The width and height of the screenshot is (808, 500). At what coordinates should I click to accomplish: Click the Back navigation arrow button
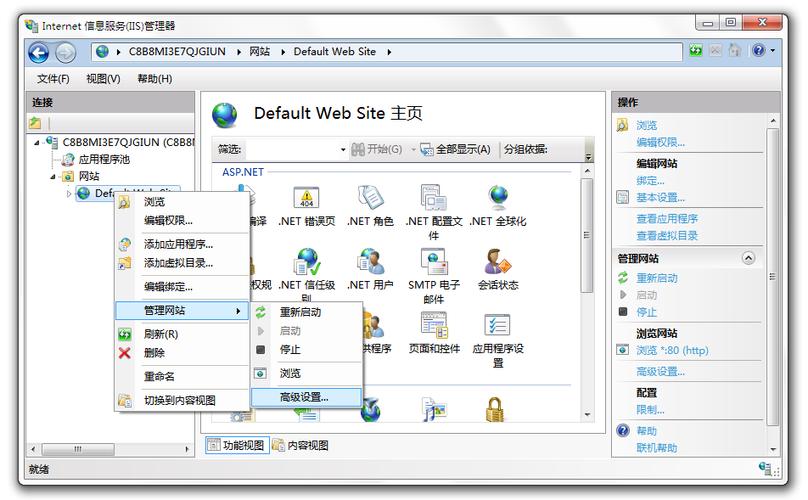39,53
